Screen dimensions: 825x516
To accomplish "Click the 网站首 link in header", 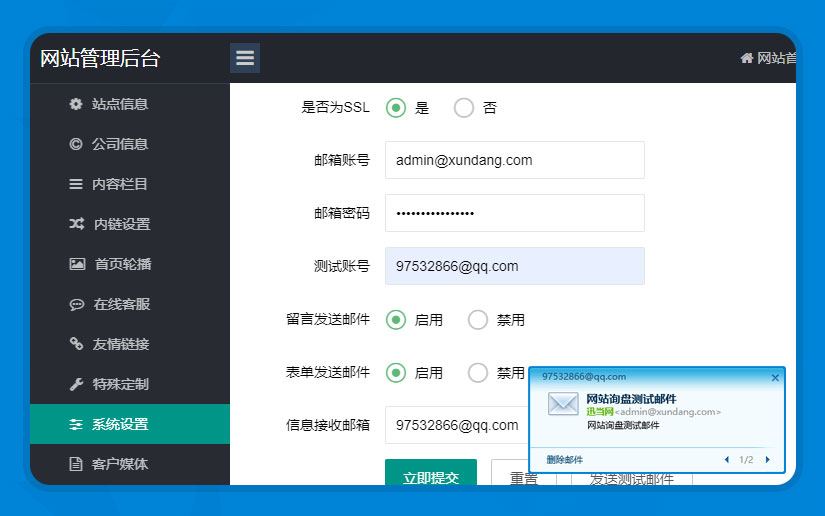I will 776,58.
